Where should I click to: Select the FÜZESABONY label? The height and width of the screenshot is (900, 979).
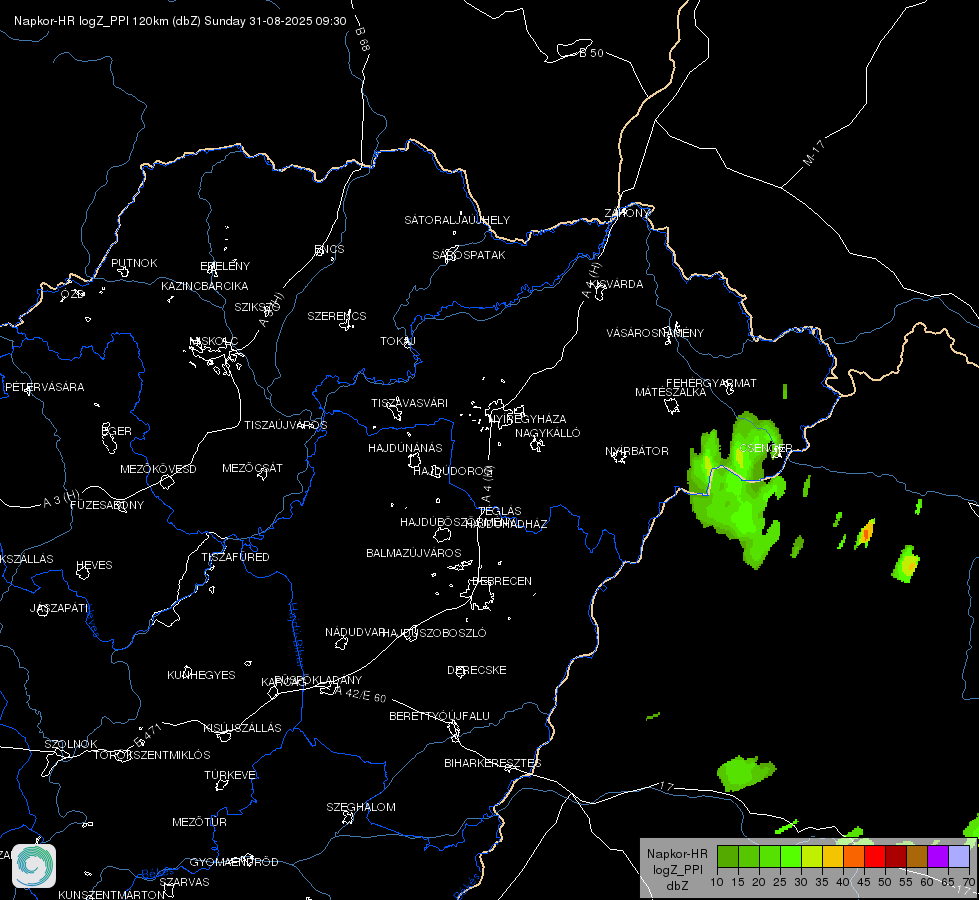coord(107,505)
